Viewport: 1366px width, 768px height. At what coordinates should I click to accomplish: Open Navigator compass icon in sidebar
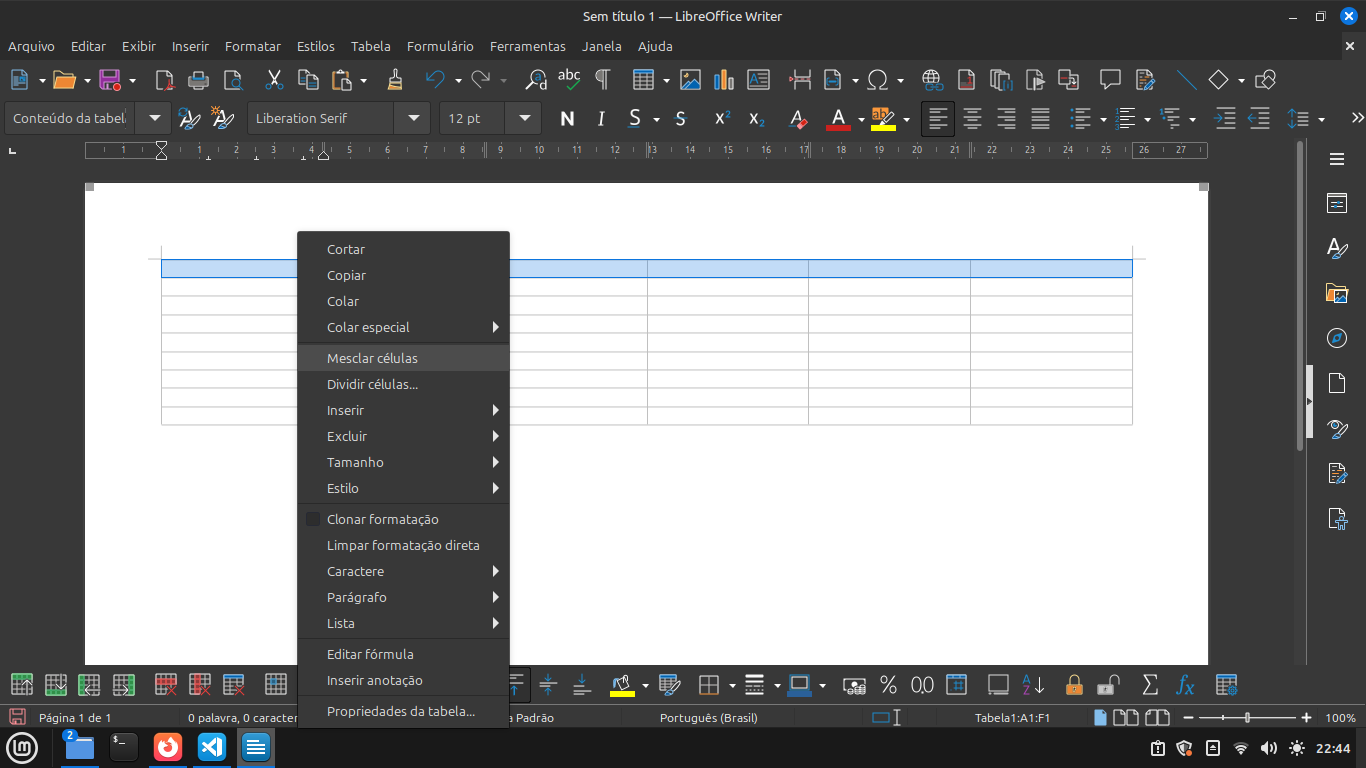click(1337, 338)
